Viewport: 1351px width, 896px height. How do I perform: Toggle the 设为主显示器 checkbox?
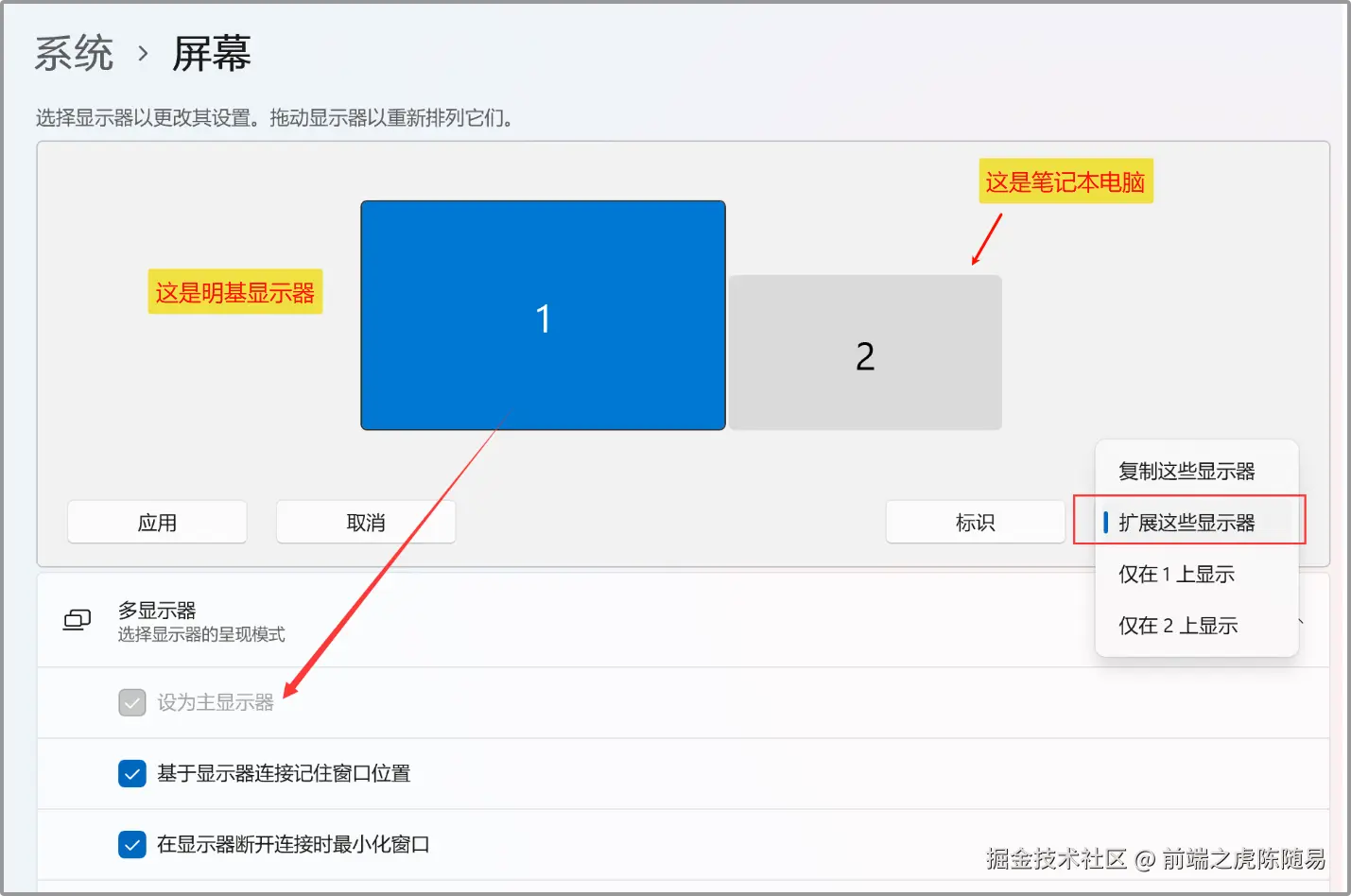point(132,702)
